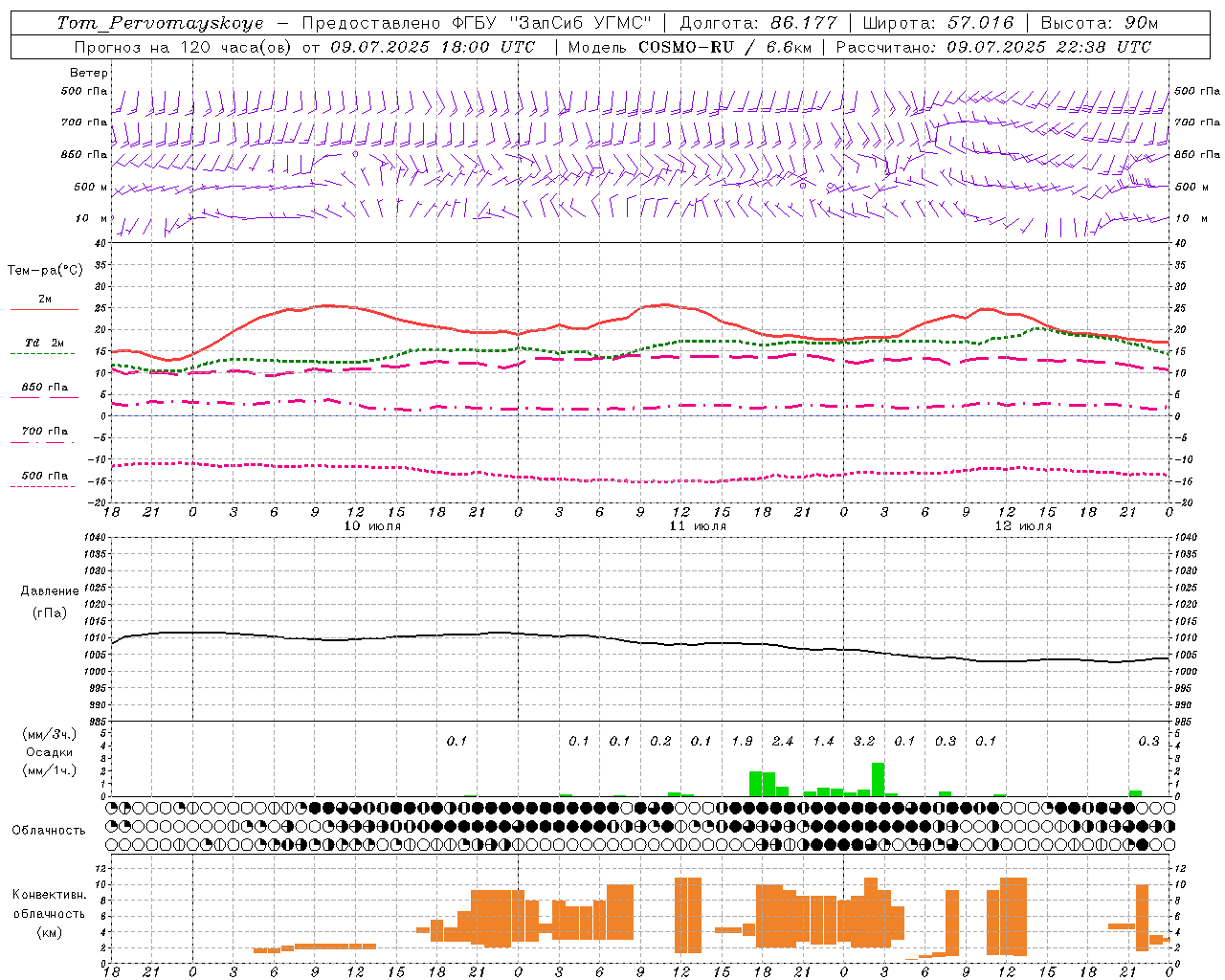Click the Td 2м dew point legend
Viewport: 1225px width, 980px height.
tap(44, 347)
